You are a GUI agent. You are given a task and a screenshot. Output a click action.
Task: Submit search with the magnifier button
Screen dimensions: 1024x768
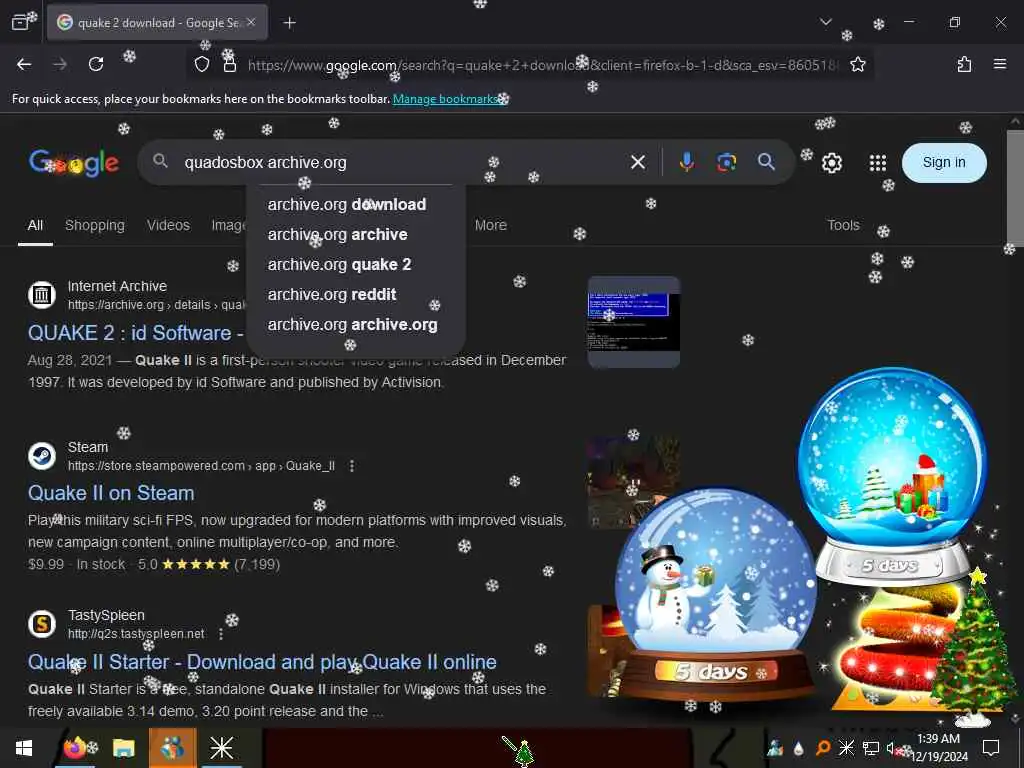(x=766, y=162)
